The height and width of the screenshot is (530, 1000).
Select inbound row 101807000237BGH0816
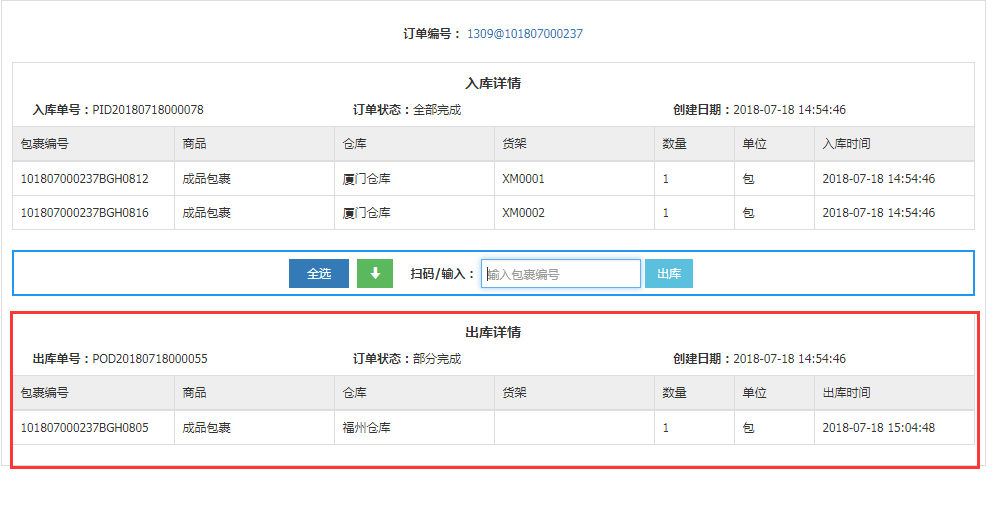tap(85, 213)
